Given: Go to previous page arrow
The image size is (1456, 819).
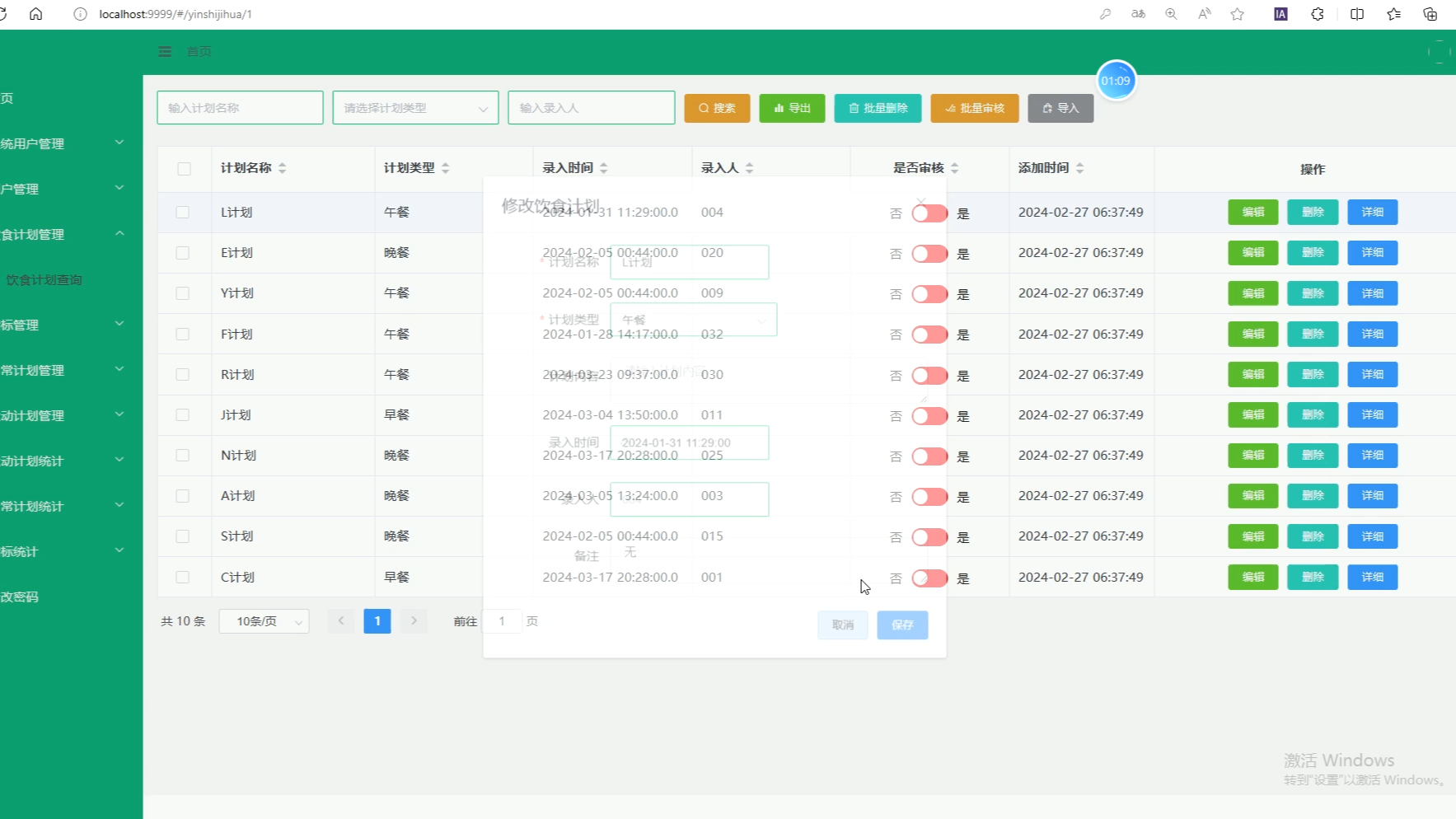Looking at the screenshot, I should pyautogui.click(x=341, y=620).
